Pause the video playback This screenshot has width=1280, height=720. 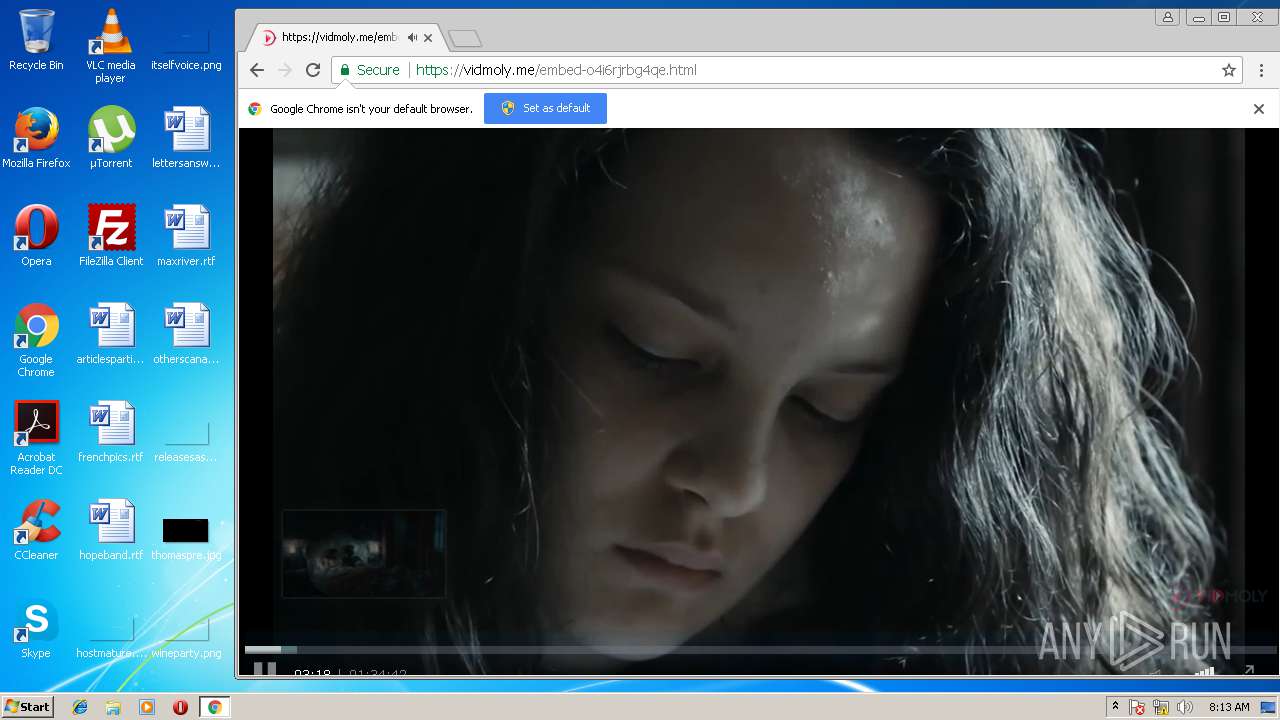(x=264, y=670)
